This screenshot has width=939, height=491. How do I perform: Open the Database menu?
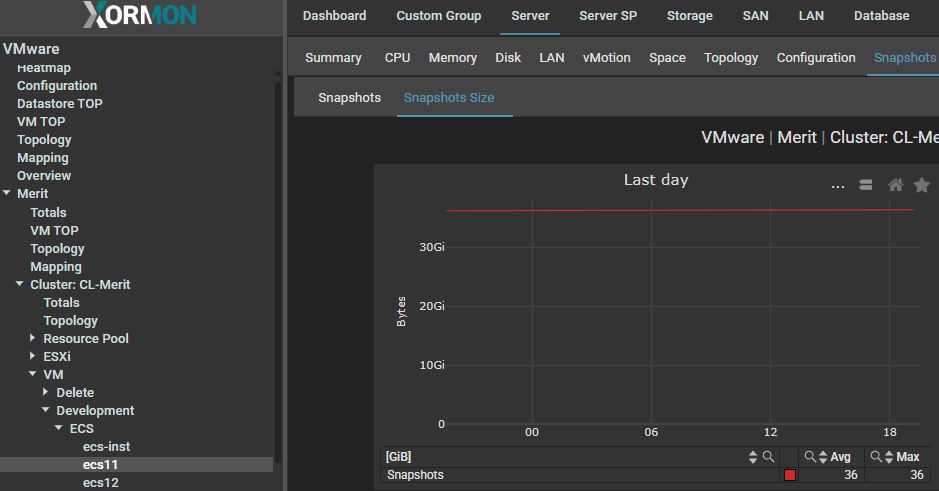(882, 16)
